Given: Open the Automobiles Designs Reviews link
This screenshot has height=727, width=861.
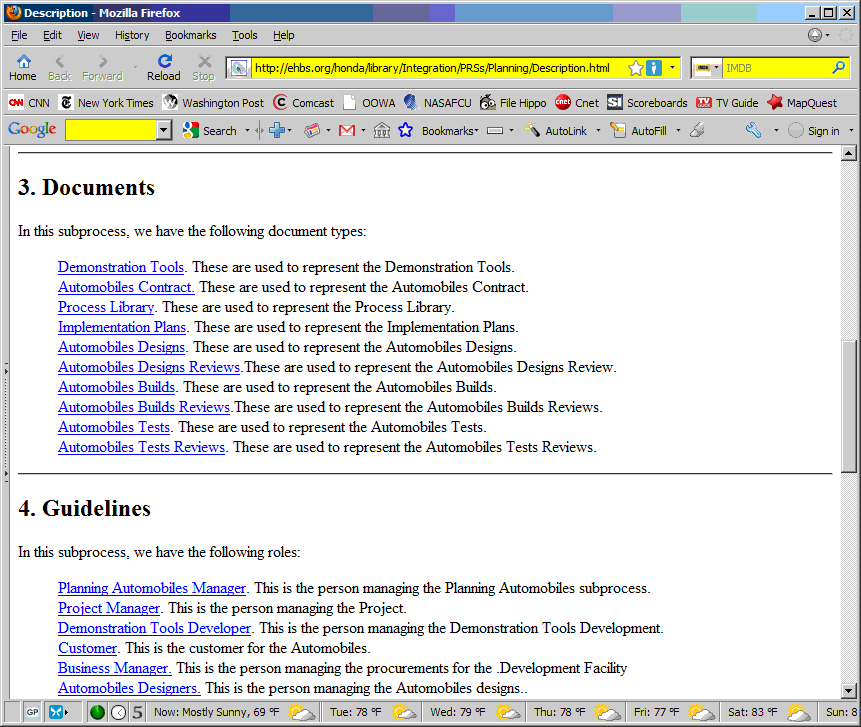Looking at the screenshot, I should pyautogui.click(x=149, y=367).
